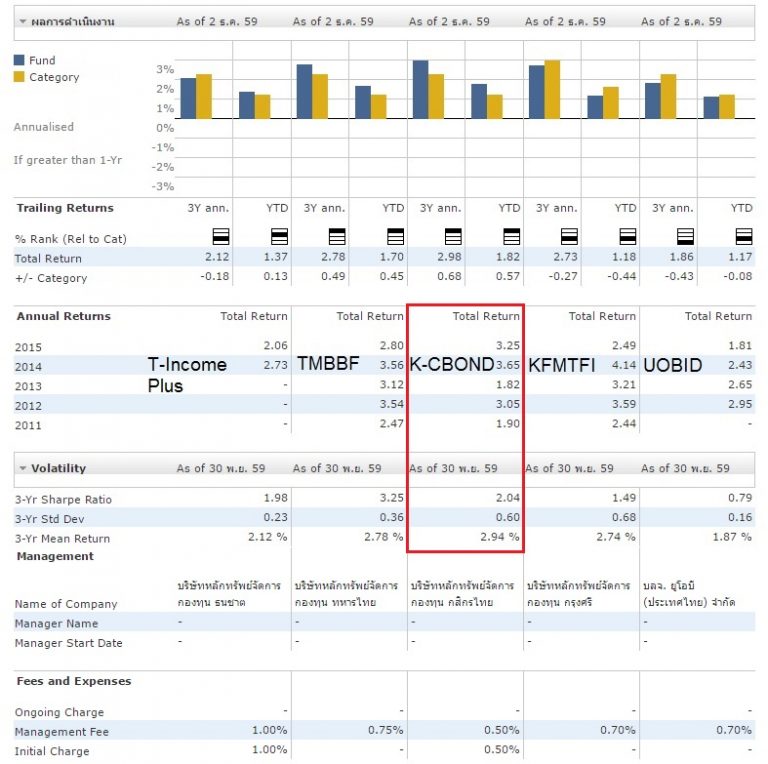Image resolution: width=768 pixels, height=764 pixels.
Task: Click the yellow Category legend swatch
Action: (19, 77)
